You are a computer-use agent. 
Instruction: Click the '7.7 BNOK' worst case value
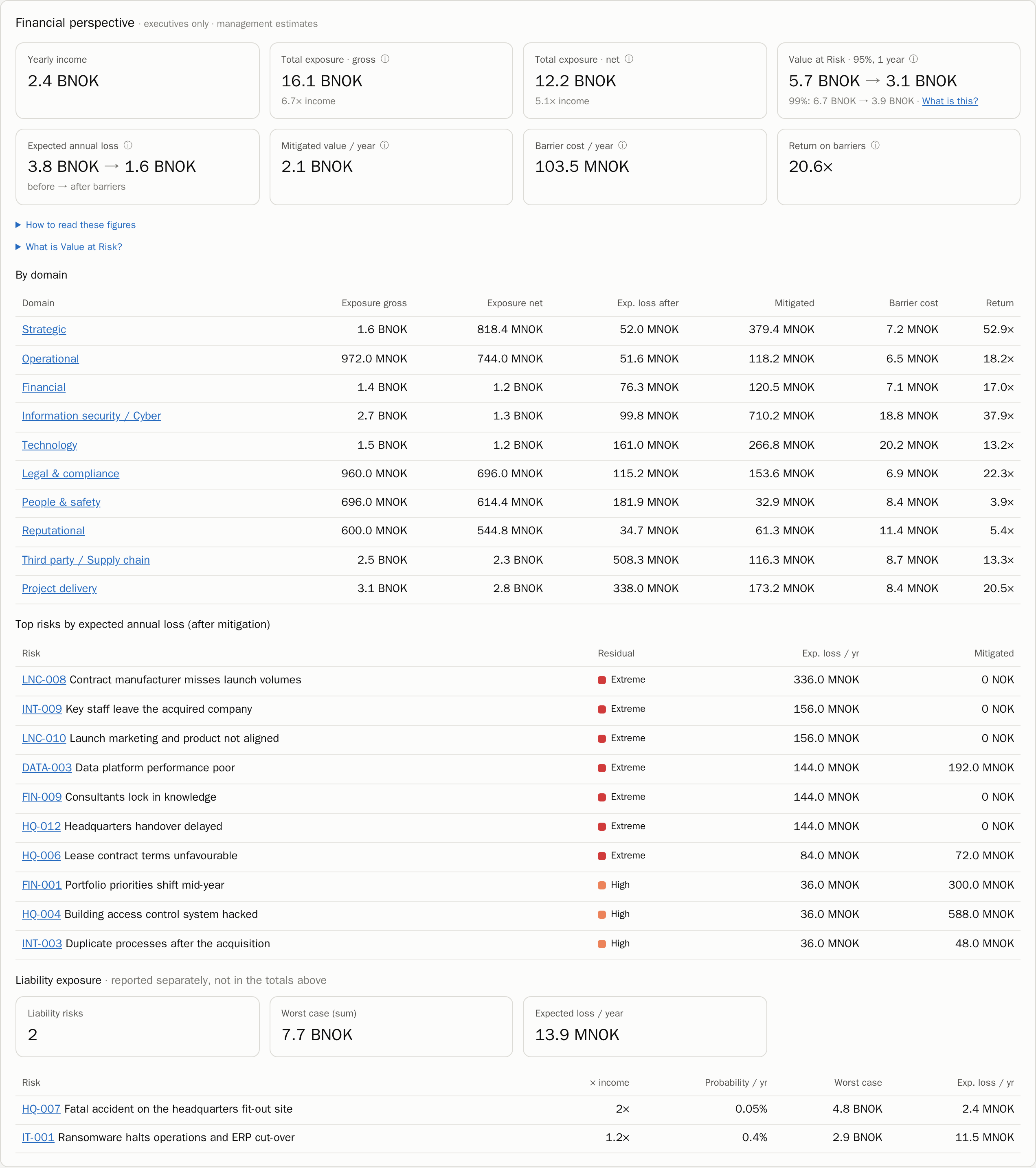pos(316,1034)
